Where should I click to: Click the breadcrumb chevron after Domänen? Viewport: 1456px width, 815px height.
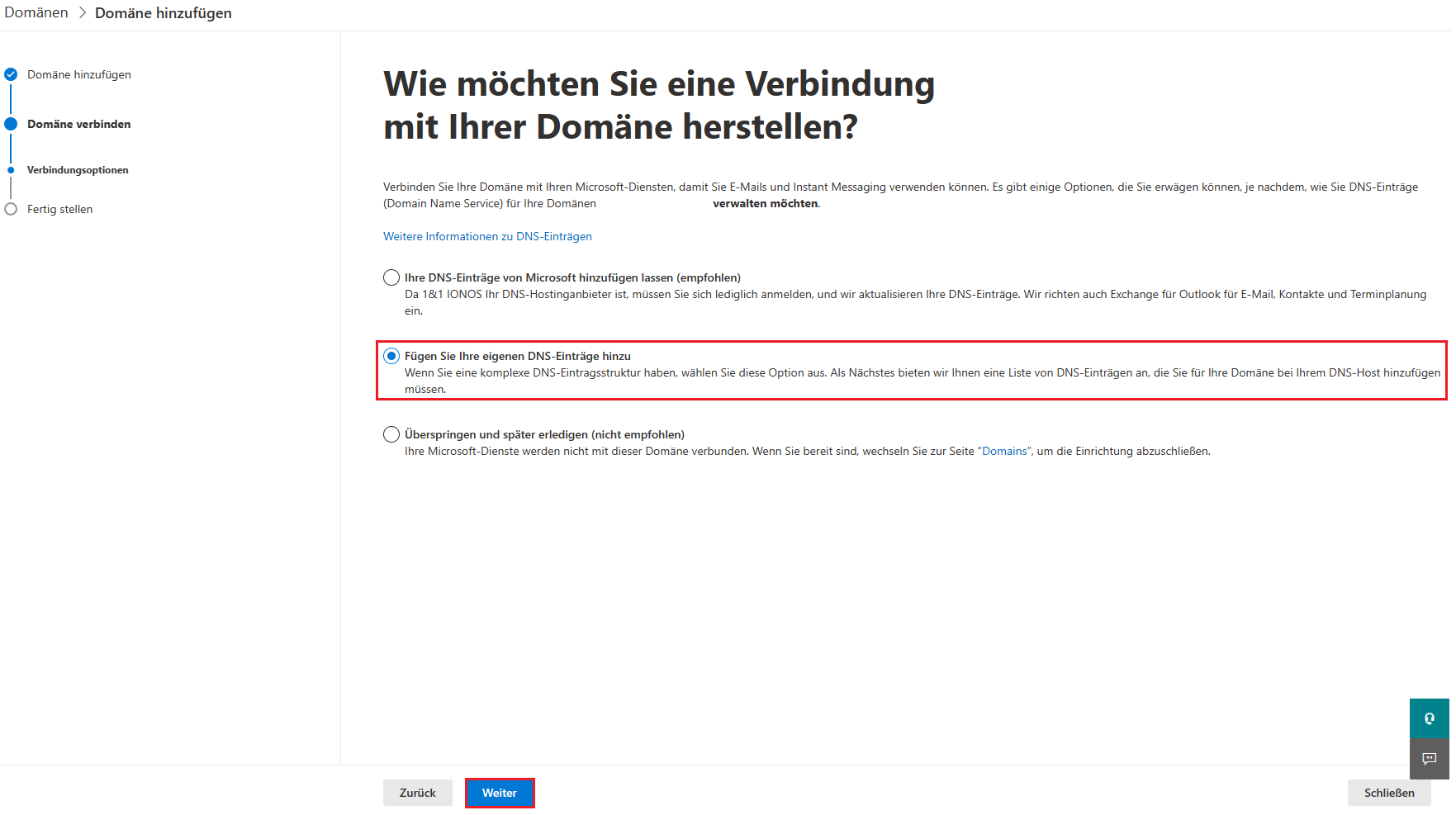[83, 13]
